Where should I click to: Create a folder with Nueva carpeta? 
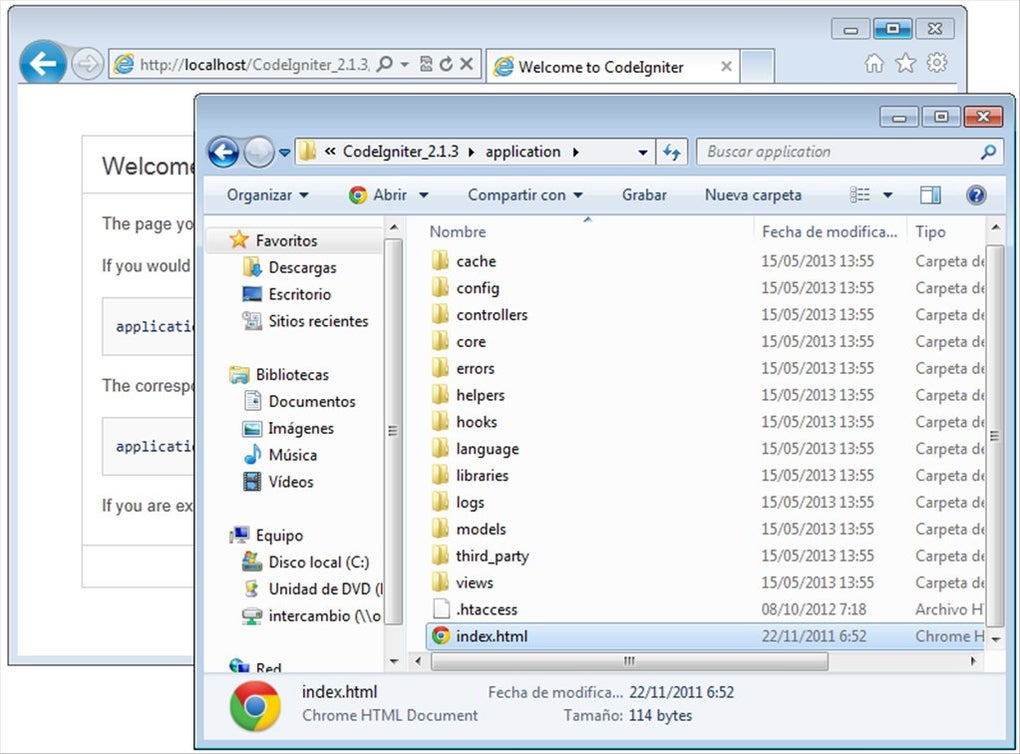click(752, 195)
